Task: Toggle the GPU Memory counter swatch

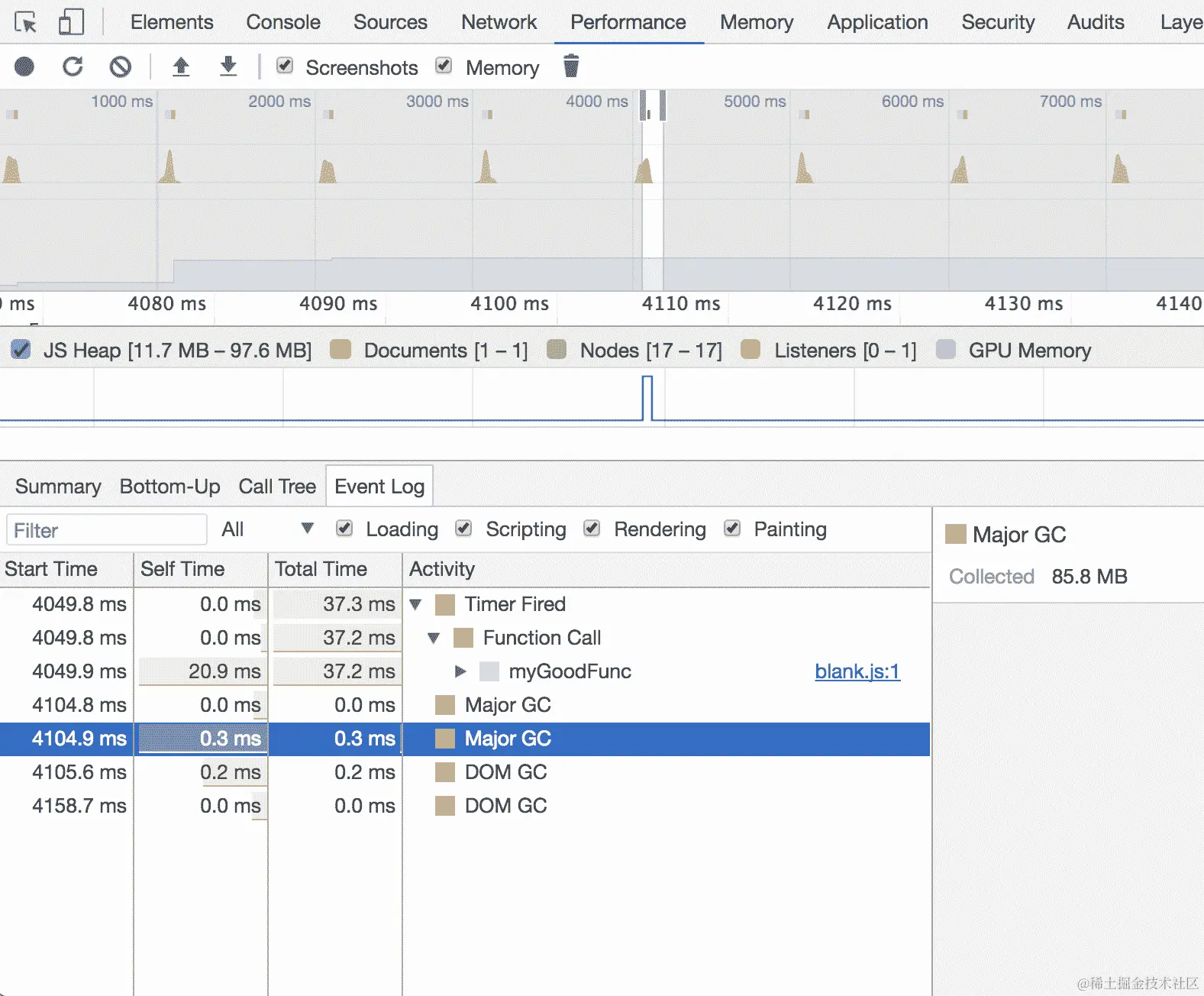Action: (x=946, y=350)
